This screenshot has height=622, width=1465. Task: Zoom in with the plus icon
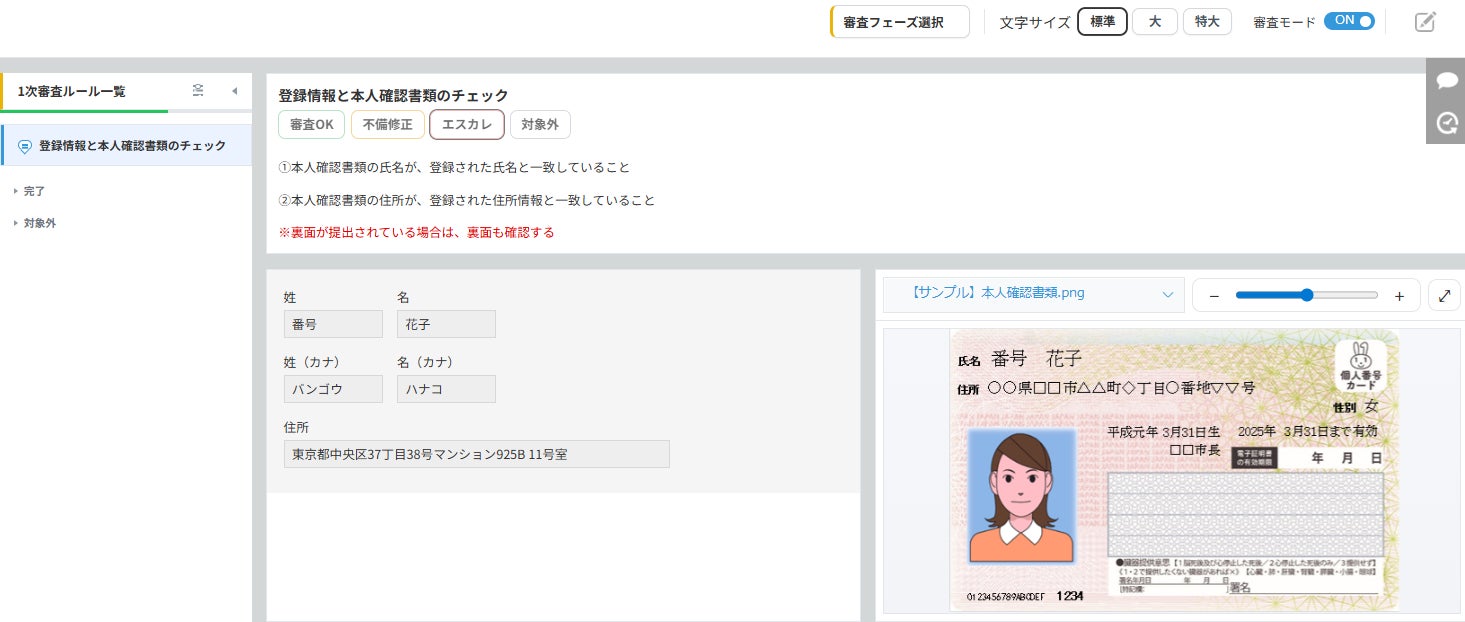[1399, 296]
